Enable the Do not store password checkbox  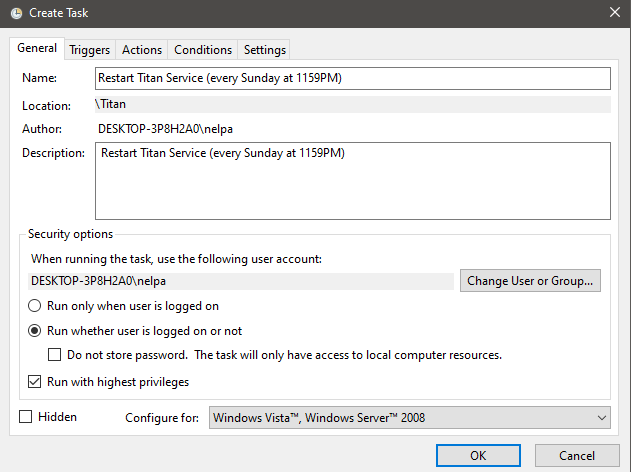point(56,355)
